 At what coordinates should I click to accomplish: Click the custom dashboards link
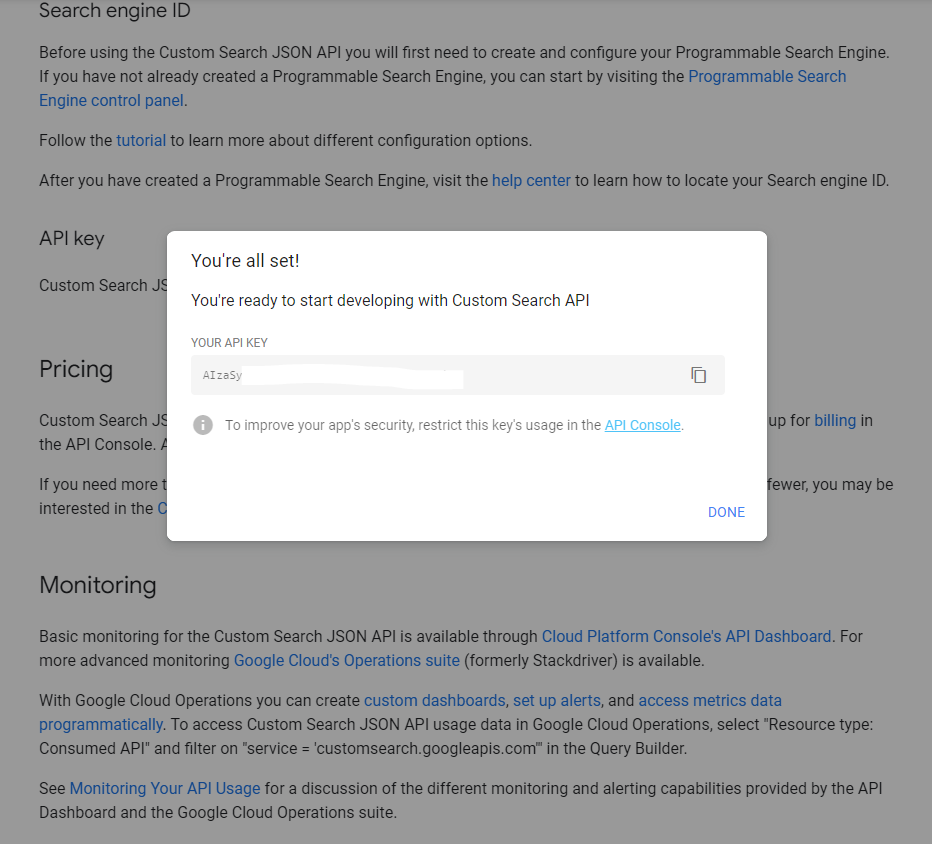pyautogui.click(x=434, y=700)
